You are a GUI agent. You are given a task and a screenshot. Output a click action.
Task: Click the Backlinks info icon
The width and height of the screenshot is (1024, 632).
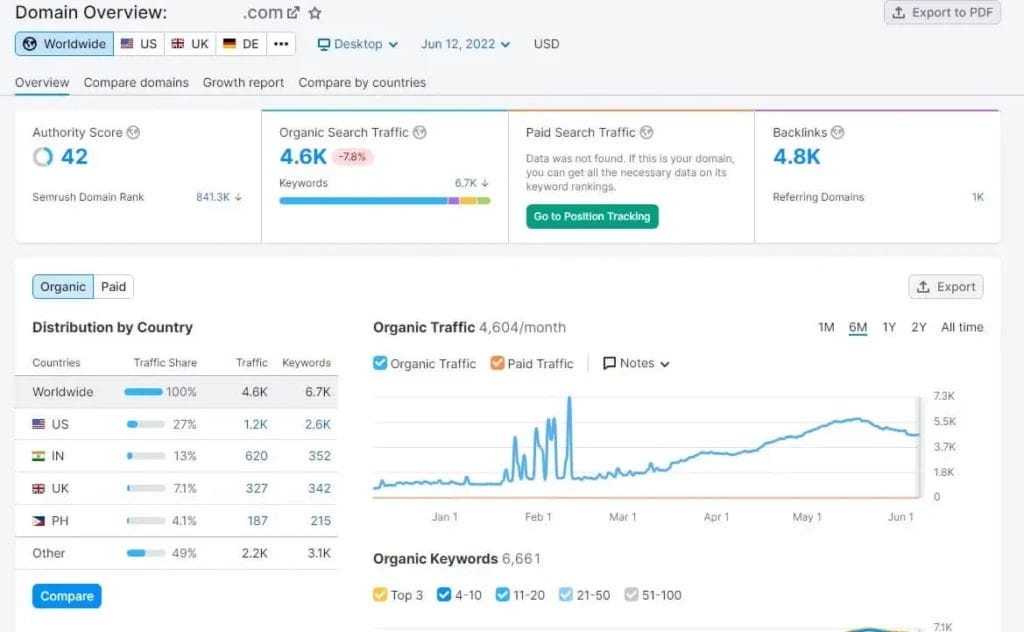point(838,132)
